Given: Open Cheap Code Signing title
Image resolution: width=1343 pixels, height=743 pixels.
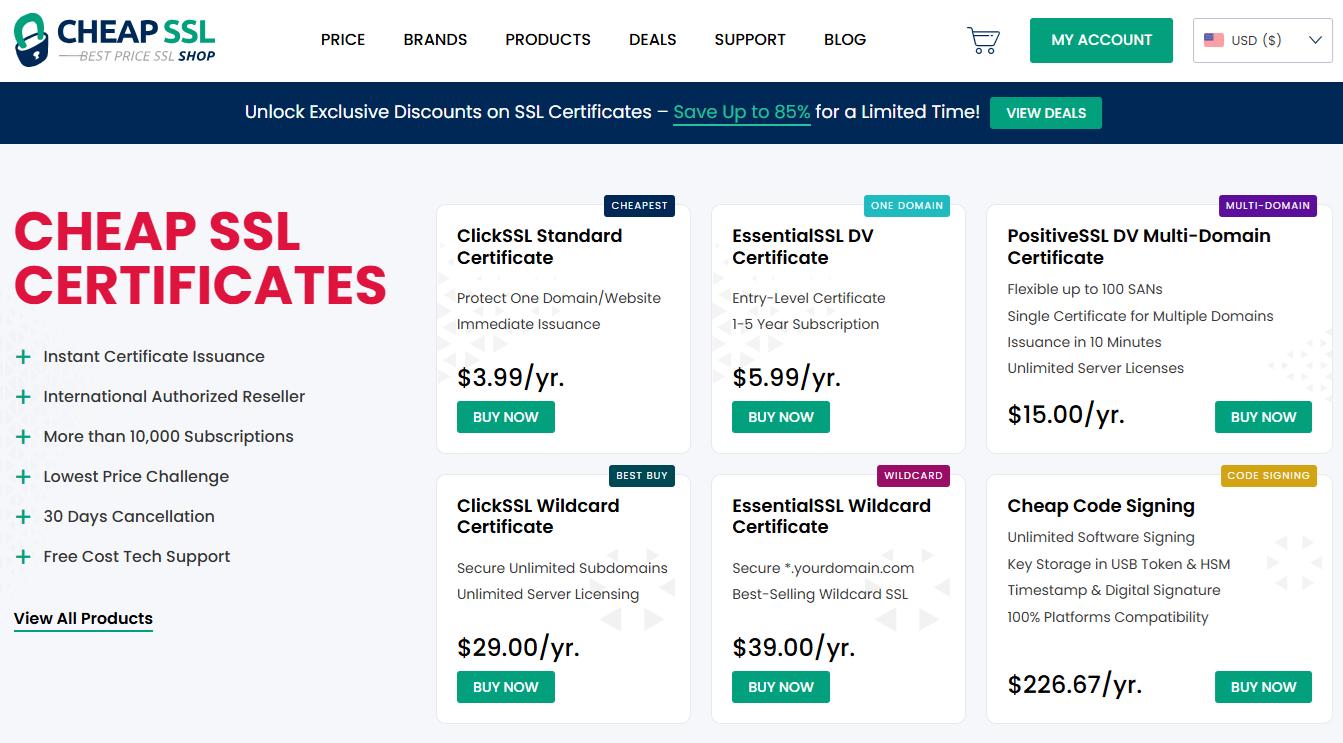Looking at the screenshot, I should [1101, 506].
